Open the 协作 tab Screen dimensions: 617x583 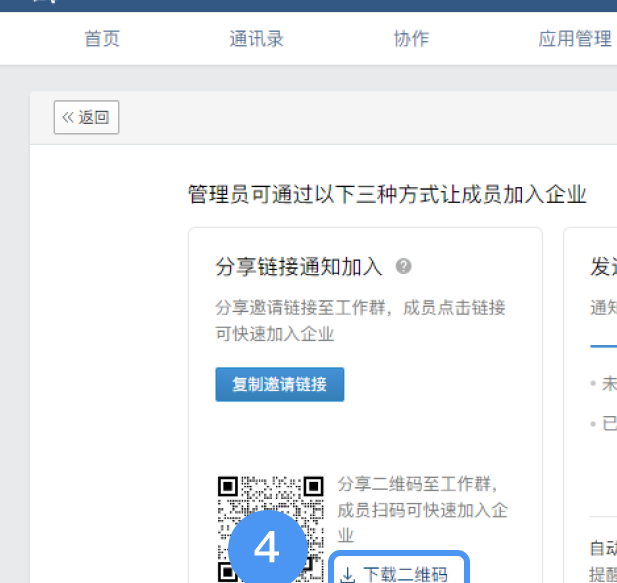(x=411, y=39)
